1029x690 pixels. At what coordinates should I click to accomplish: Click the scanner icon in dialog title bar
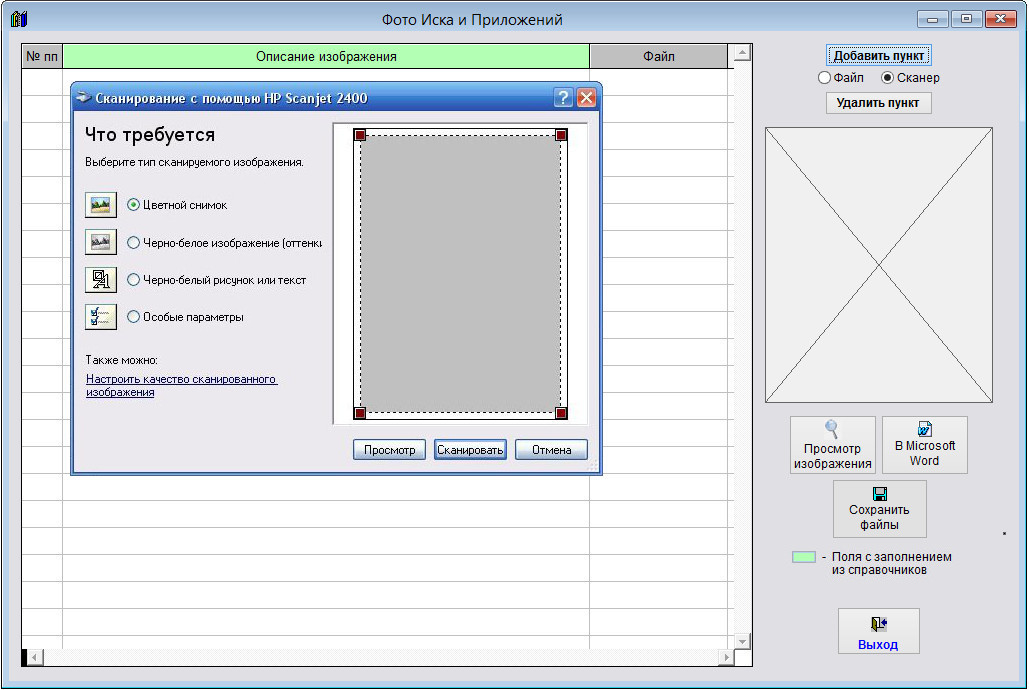[x=83, y=98]
